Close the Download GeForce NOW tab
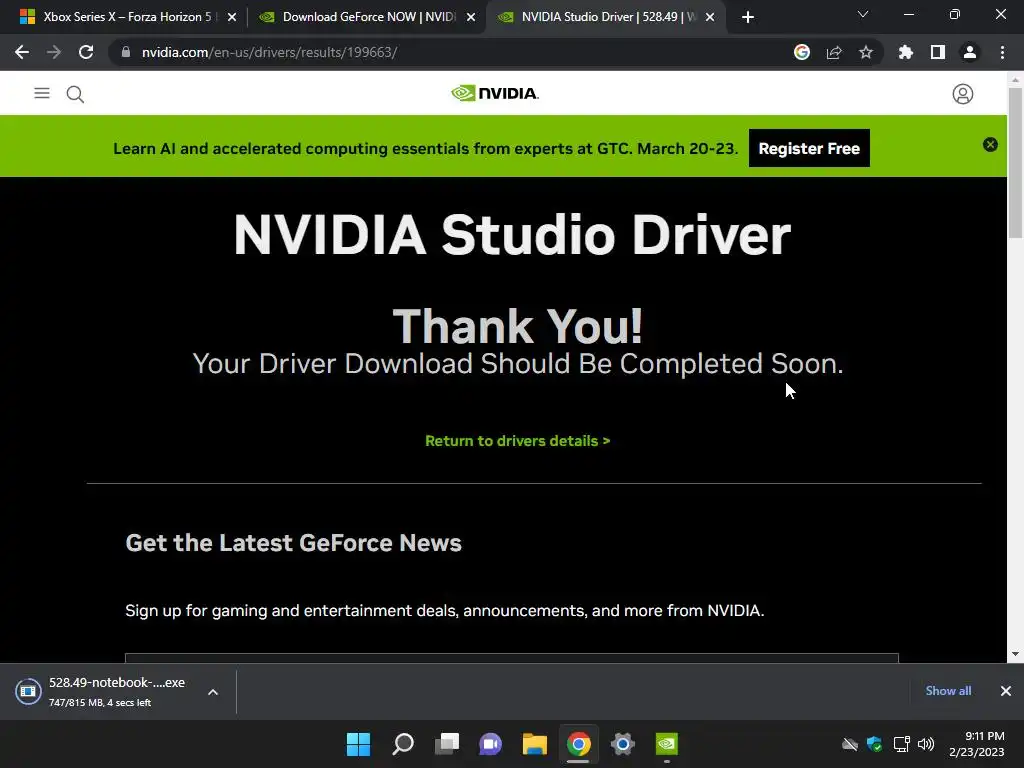Viewport: 1024px width, 768px height. (471, 17)
